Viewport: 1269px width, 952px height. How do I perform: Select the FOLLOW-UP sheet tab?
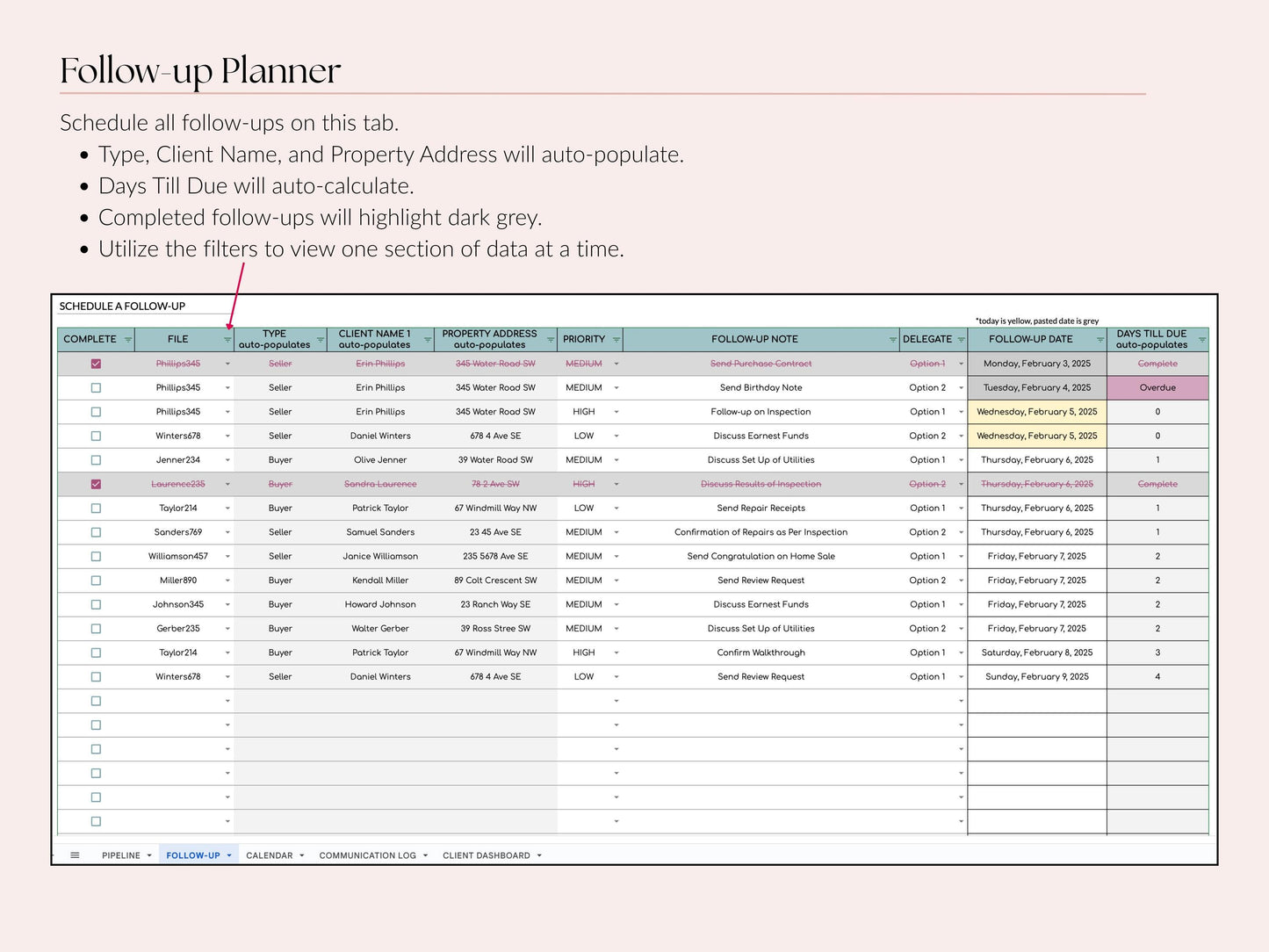tap(193, 855)
